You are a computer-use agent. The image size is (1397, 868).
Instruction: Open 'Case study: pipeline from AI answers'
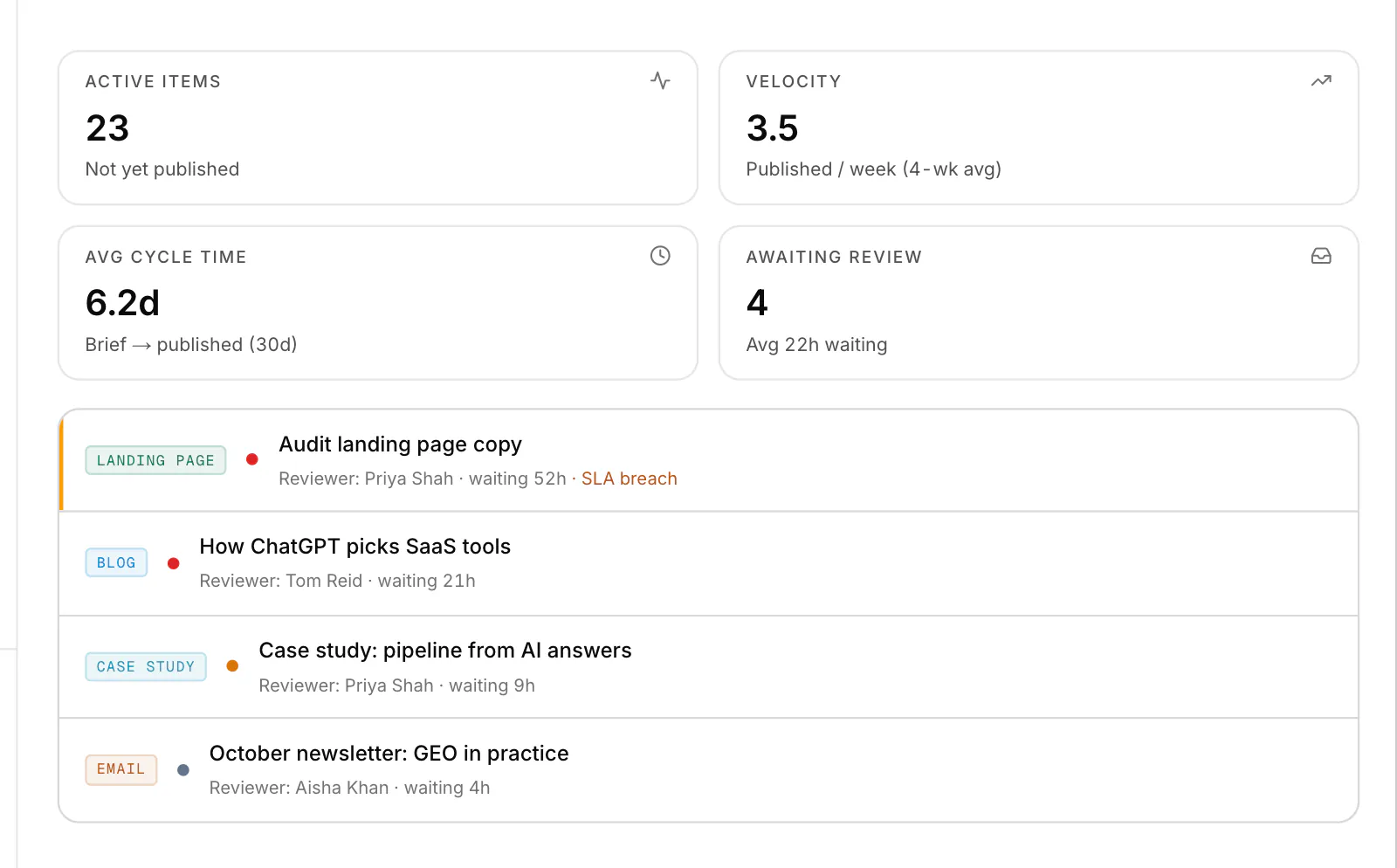pos(445,651)
